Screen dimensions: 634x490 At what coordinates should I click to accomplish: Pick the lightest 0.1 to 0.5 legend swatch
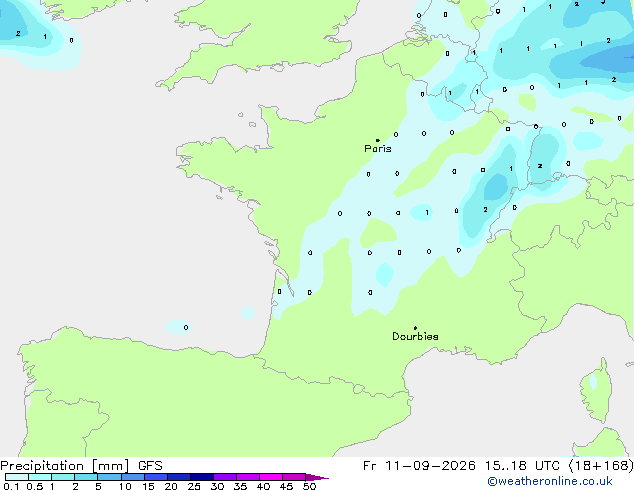coord(17,477)
